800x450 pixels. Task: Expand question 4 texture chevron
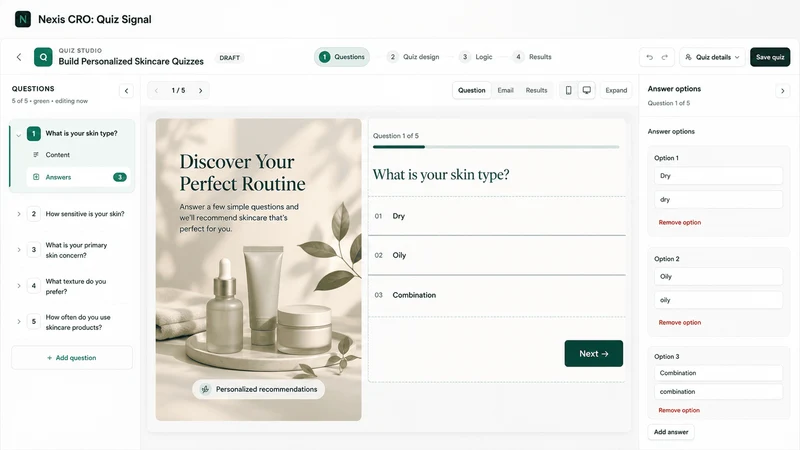click(18, 286)
